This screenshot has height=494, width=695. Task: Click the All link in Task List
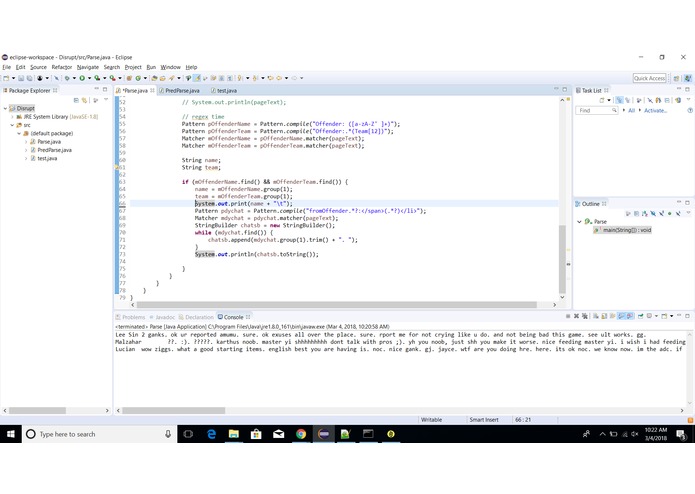632,110
